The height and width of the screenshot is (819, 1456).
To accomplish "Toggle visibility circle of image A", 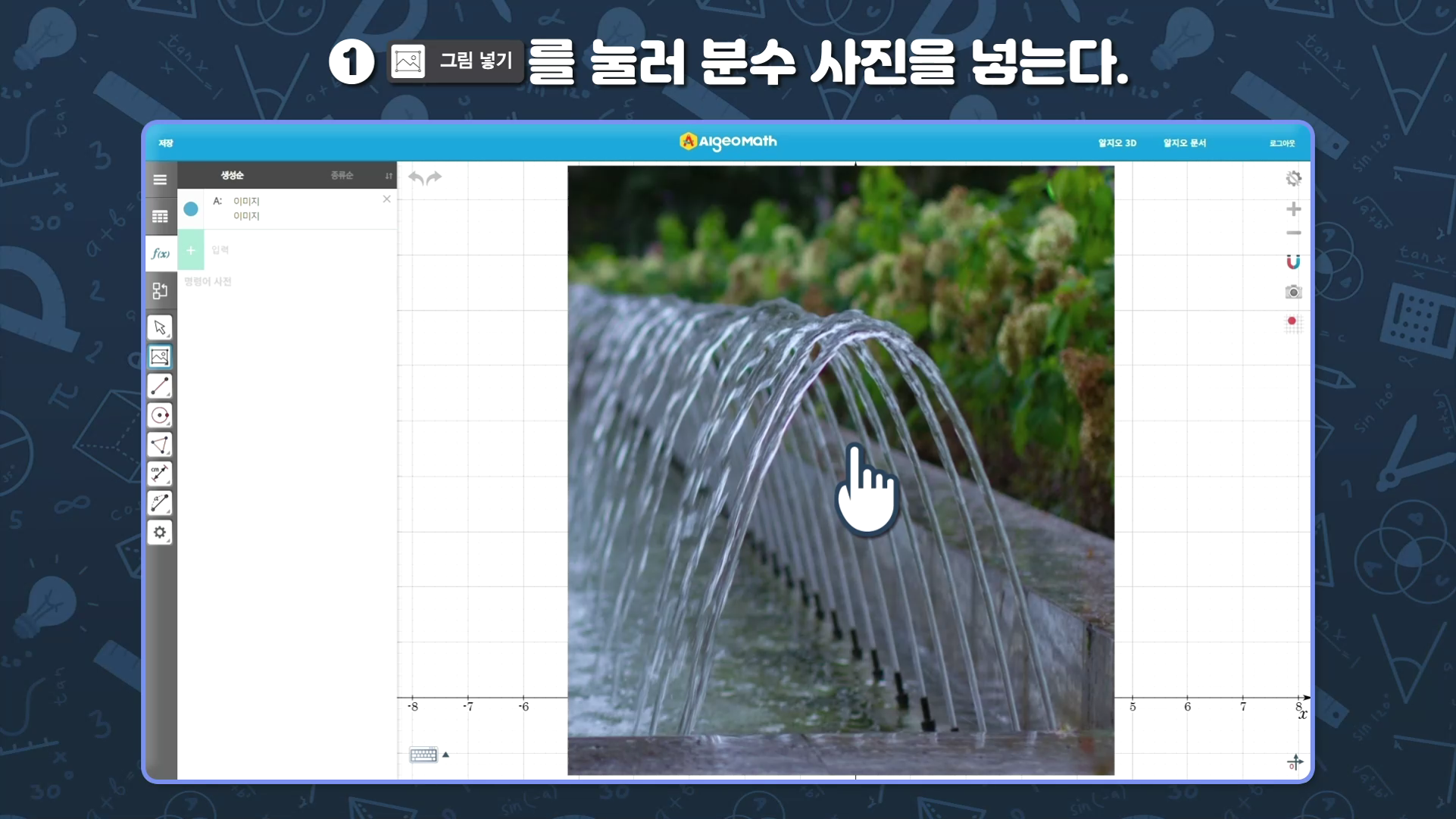I will (191, 208).
